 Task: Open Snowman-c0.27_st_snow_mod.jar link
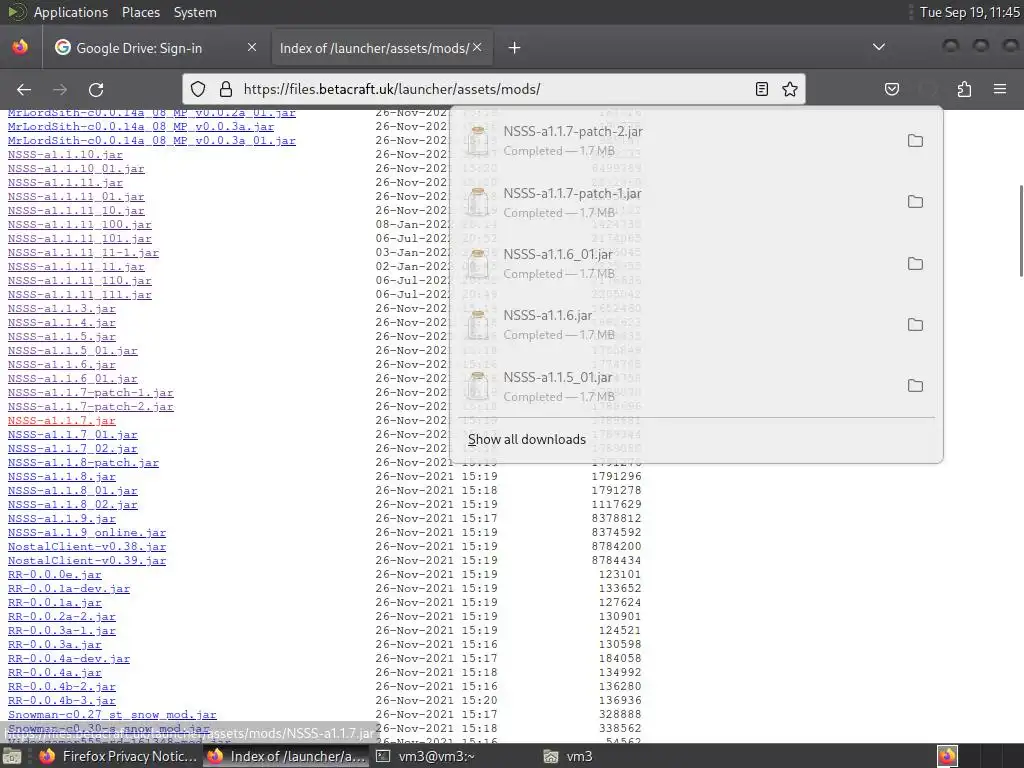[112, 714]
